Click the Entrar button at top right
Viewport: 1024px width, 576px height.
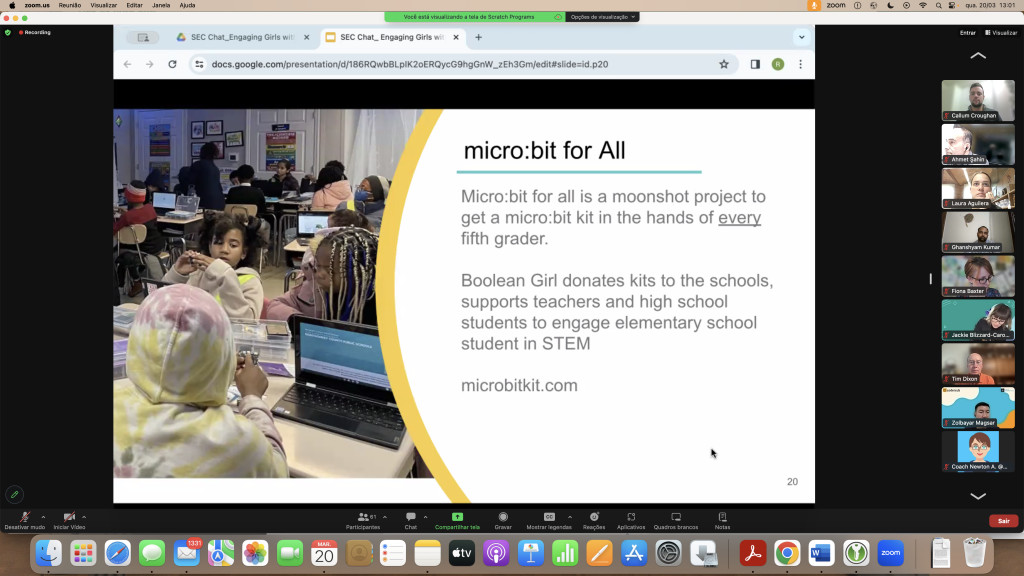pyautogui.click(x=967, y=32)
